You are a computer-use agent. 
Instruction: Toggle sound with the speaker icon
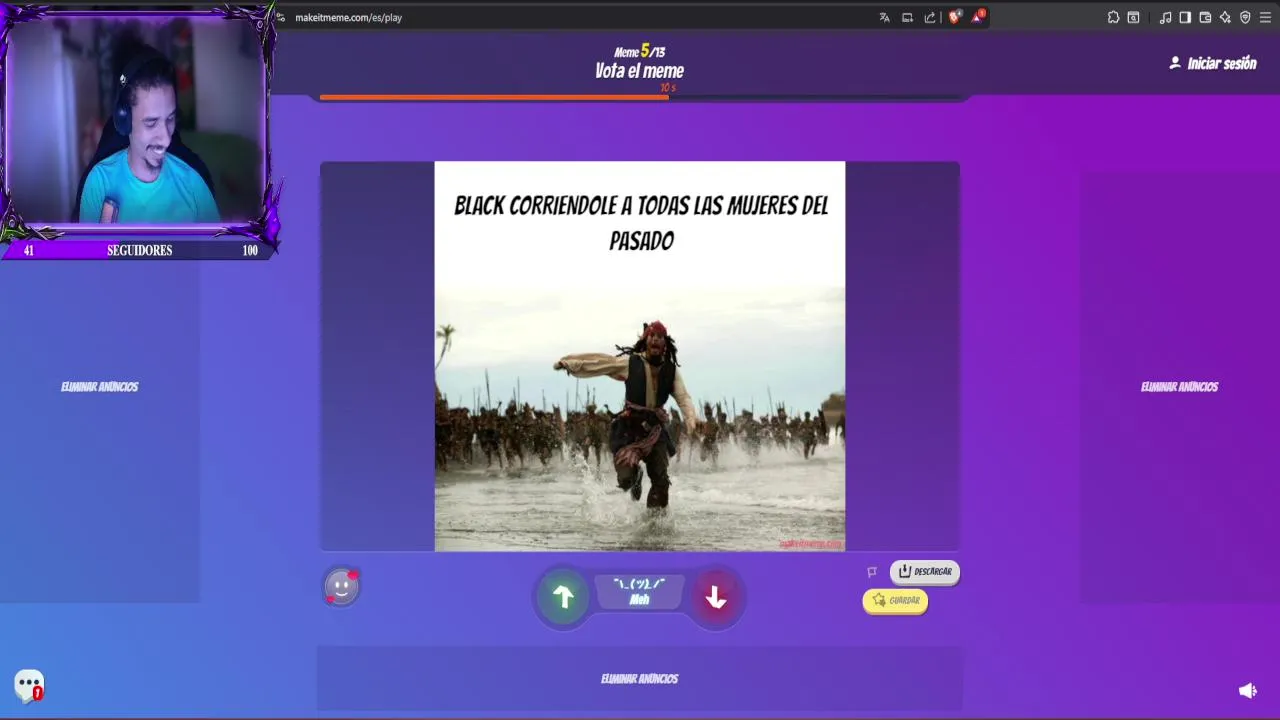(1247, 691)
